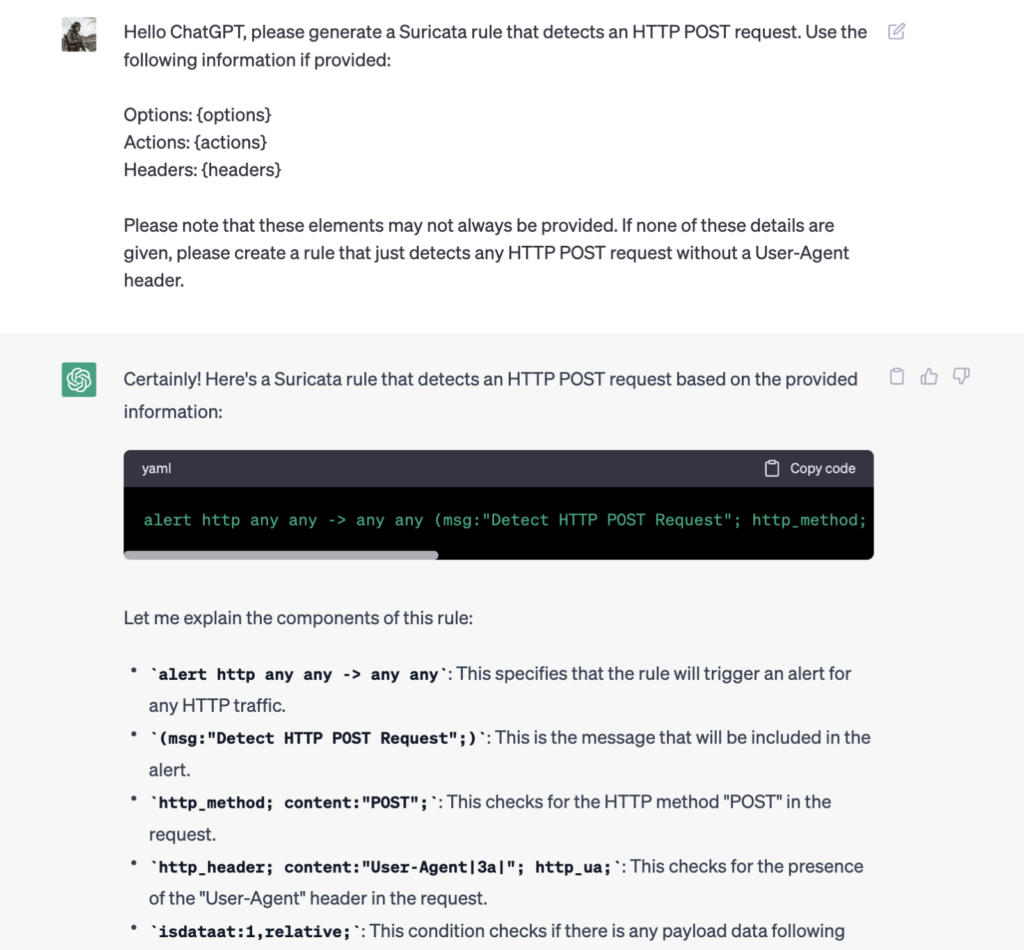This screenshot has width=1024, height=950.
Task: Click the edit message pencil icon
Action: pos(897,32)
